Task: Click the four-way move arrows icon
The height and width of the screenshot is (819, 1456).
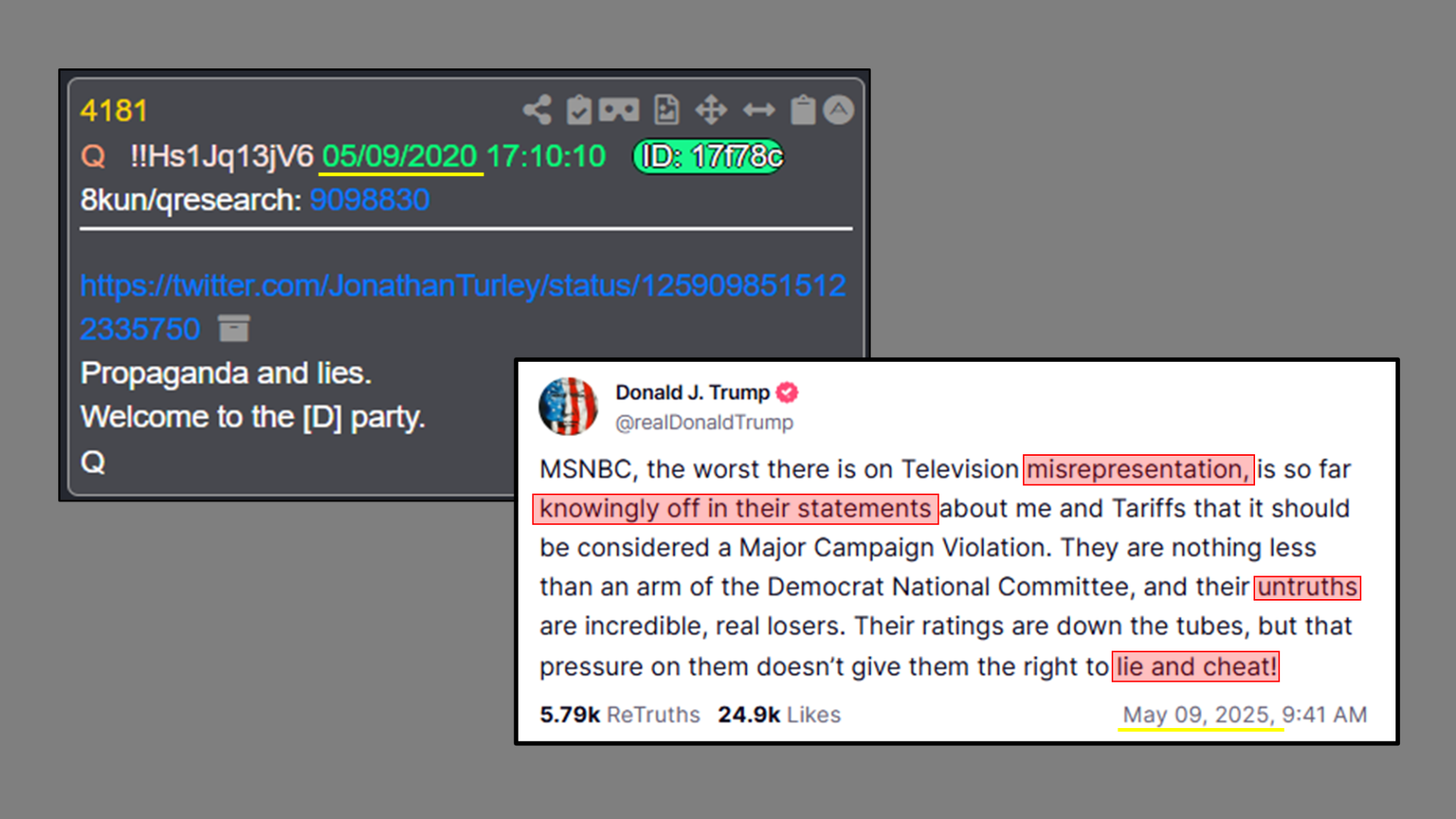Action: tap(711, 111)
